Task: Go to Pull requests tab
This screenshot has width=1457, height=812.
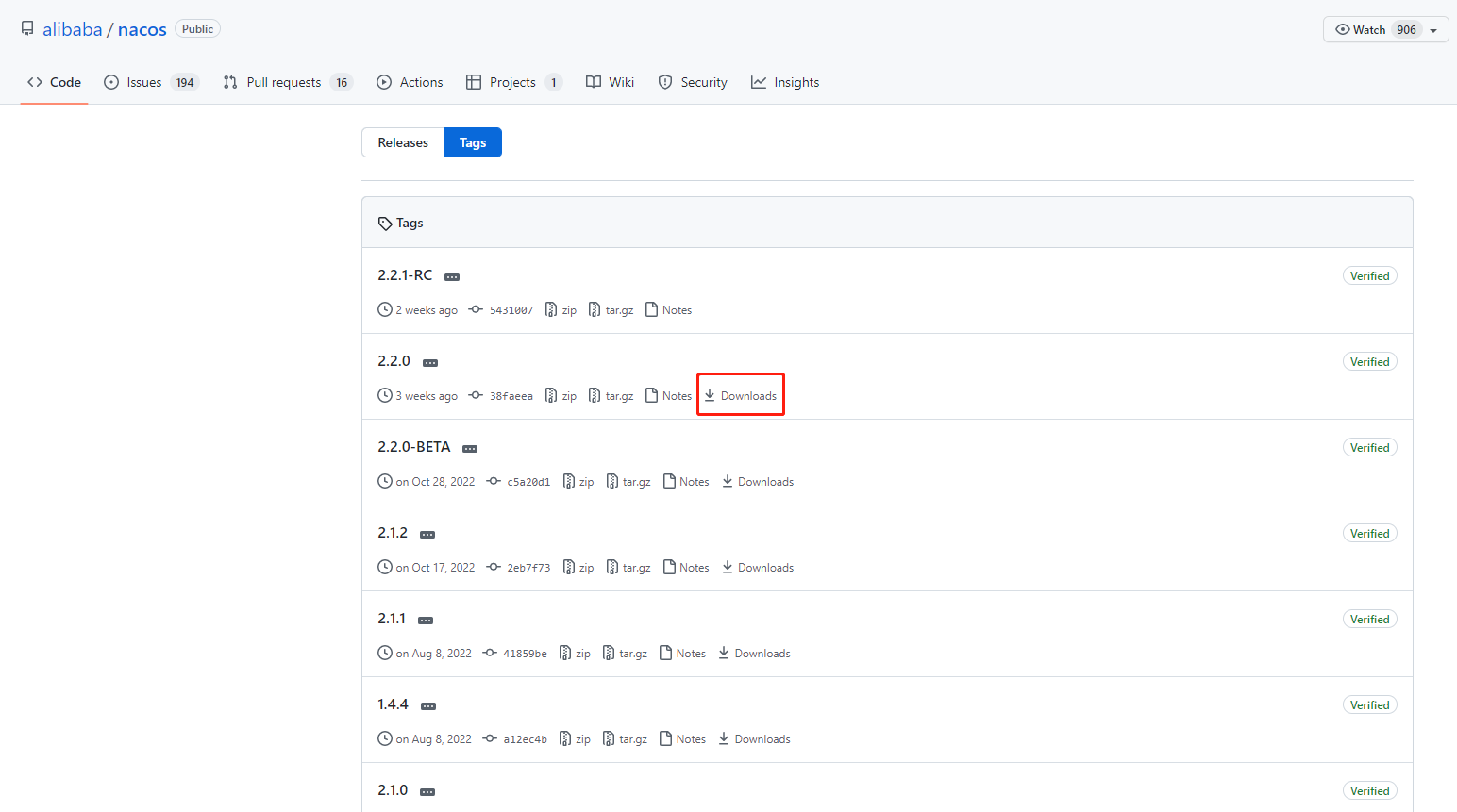Action: pyautogui.click(x=288, y=82)
